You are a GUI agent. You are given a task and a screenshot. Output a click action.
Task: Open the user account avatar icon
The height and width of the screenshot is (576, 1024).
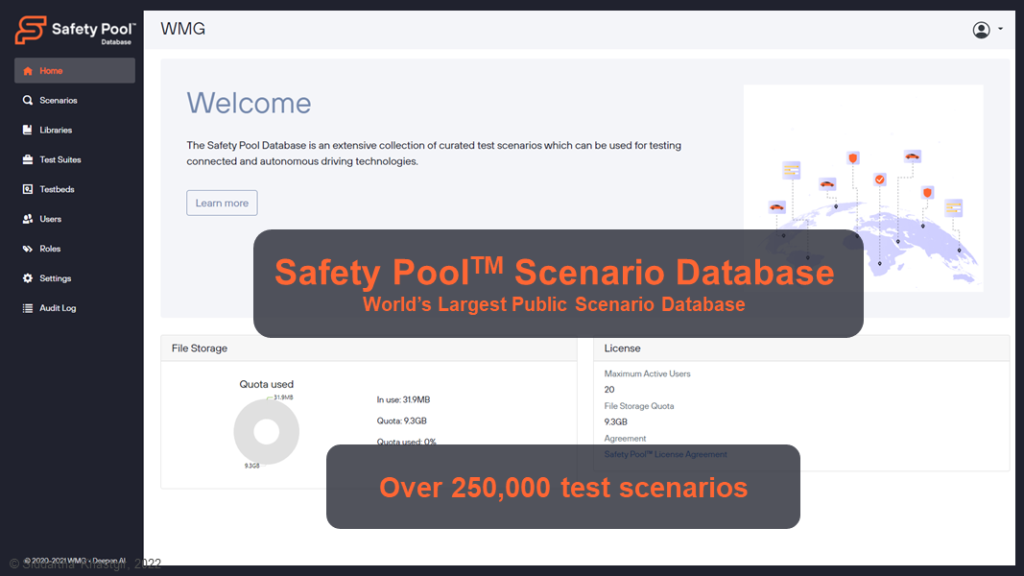(981, 30)
